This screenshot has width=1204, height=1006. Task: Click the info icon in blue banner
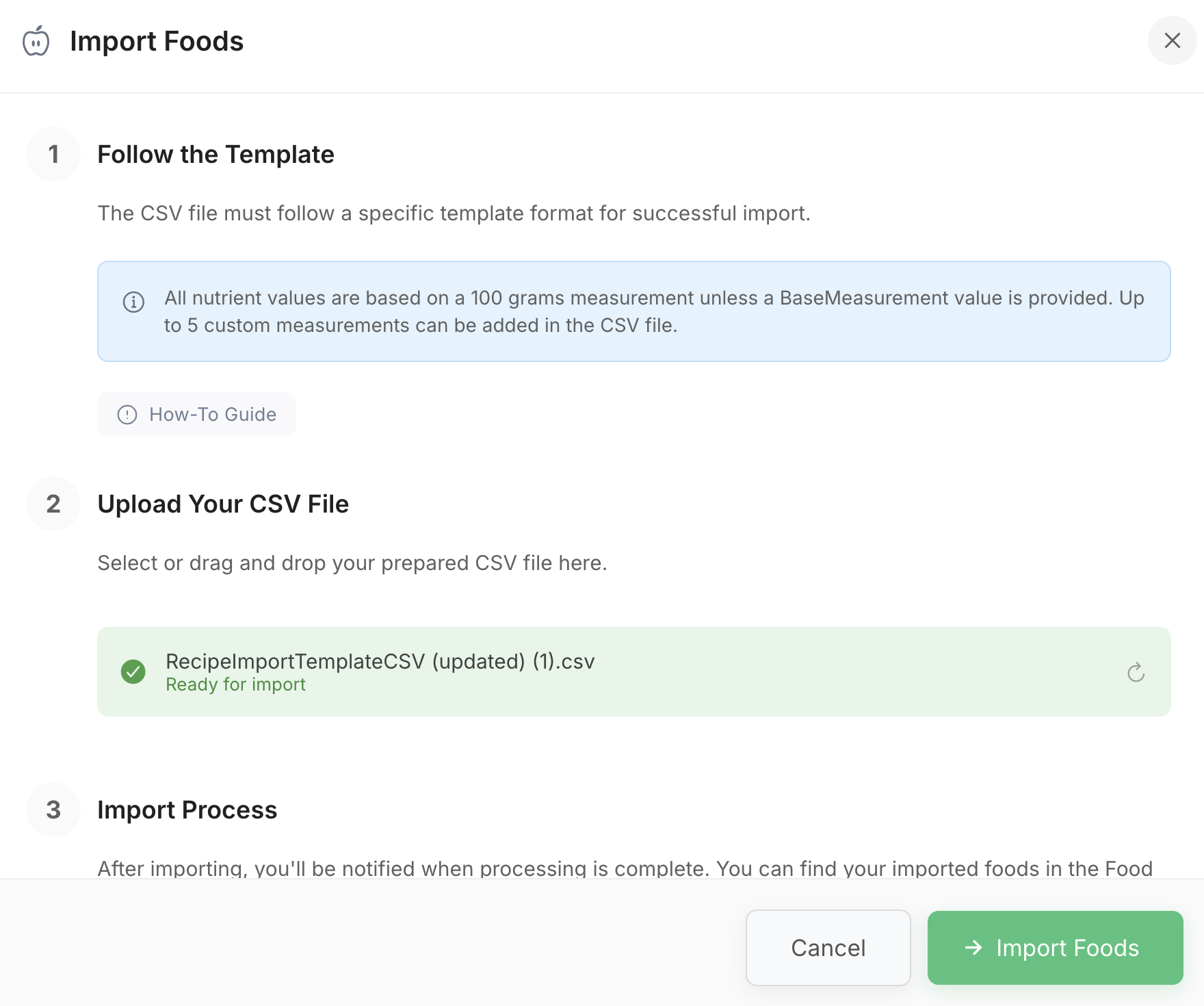pos(133,302)
